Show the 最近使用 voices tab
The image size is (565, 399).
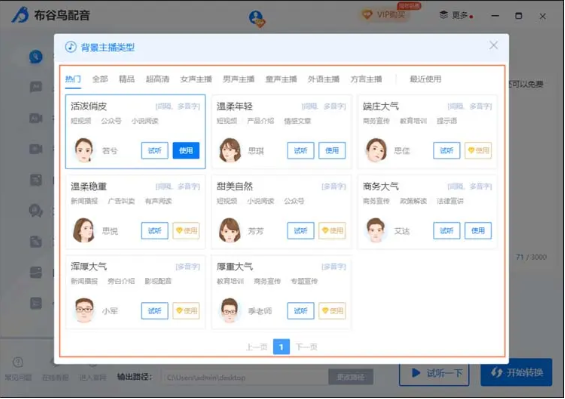coord(425,79)
